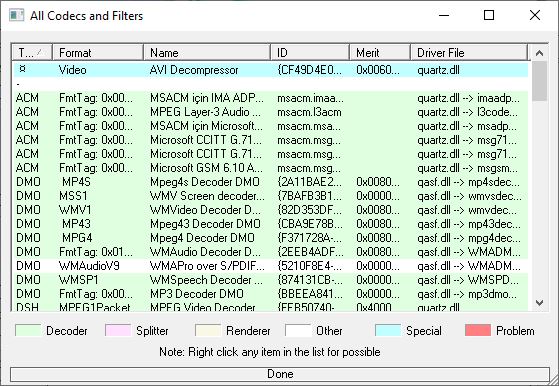The height and width of the screenshot is (386, 559).
Task: Select the Mpeg4 Decoder DMO row
Action: click(x=271, y=238)
